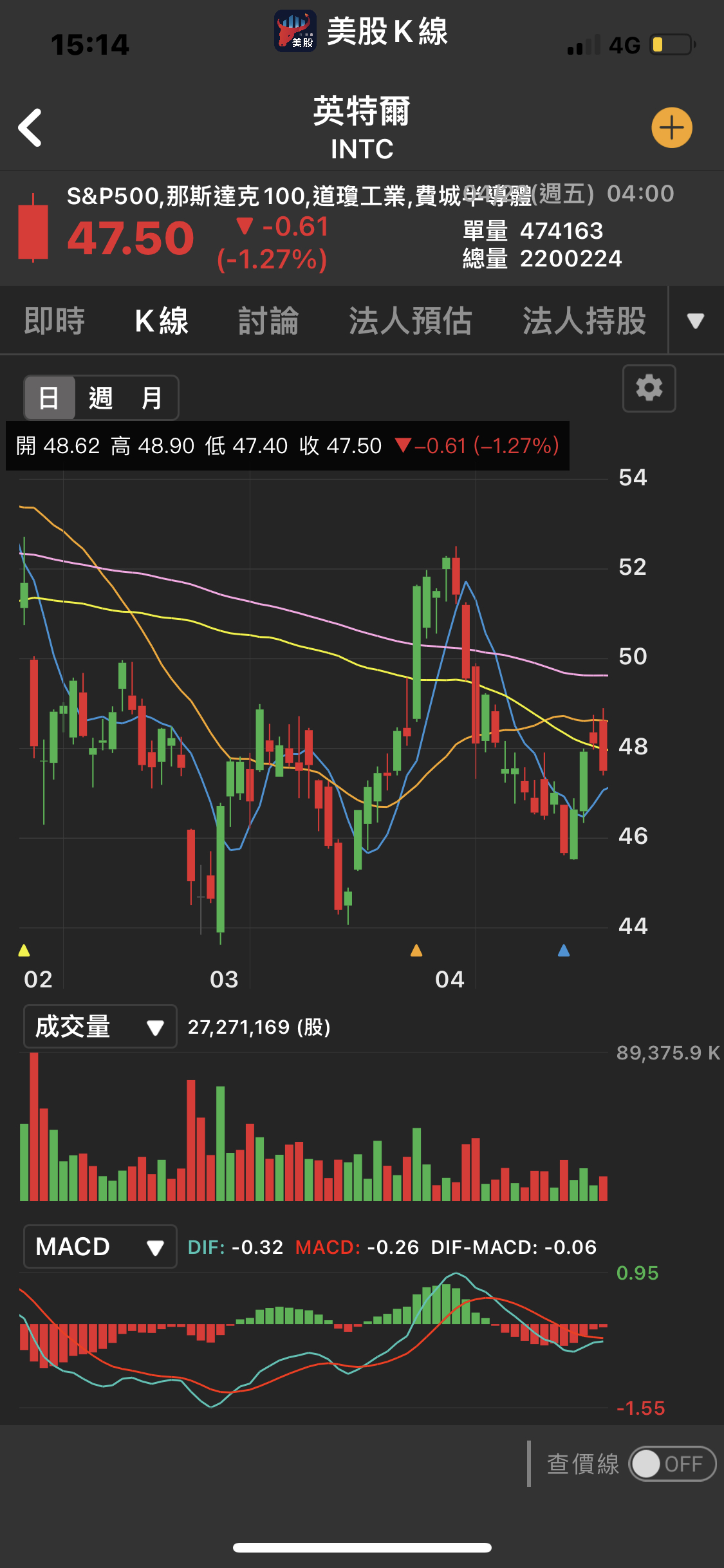Tap the app logo in header
This screenshot has width=724, height=1568.
click(x=295, y=31)
